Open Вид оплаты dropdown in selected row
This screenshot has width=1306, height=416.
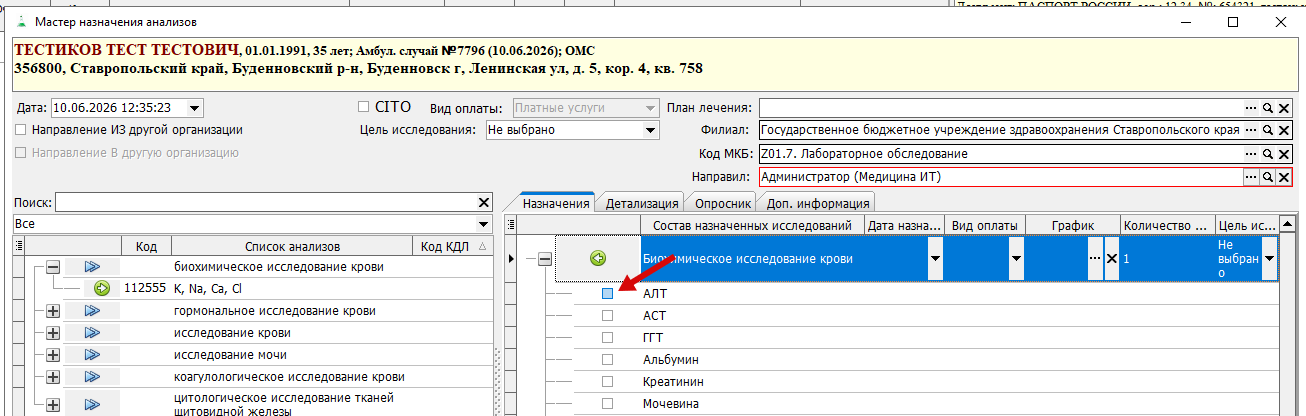point(1016,259)
